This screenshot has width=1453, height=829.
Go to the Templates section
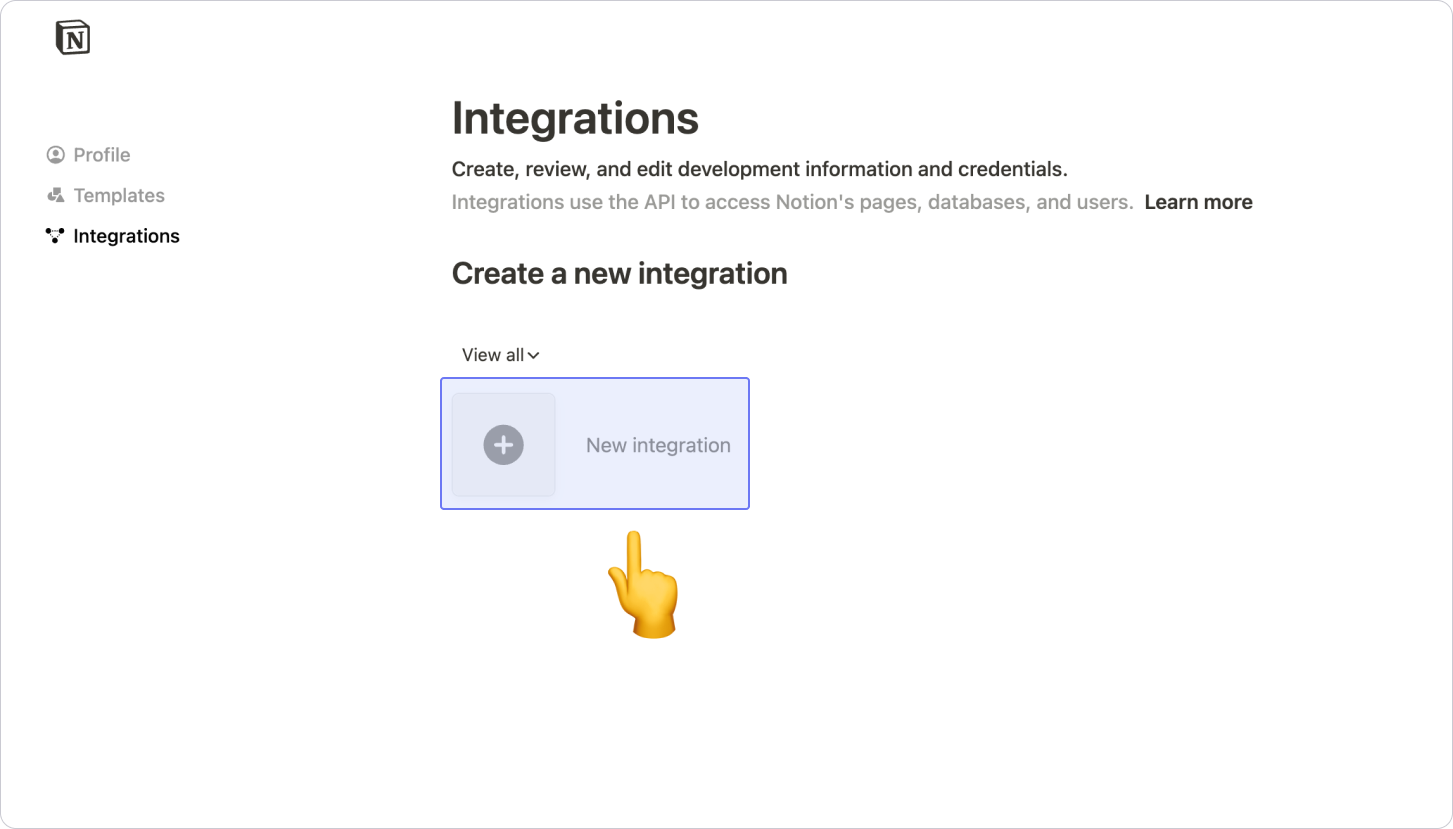[119, 196]
